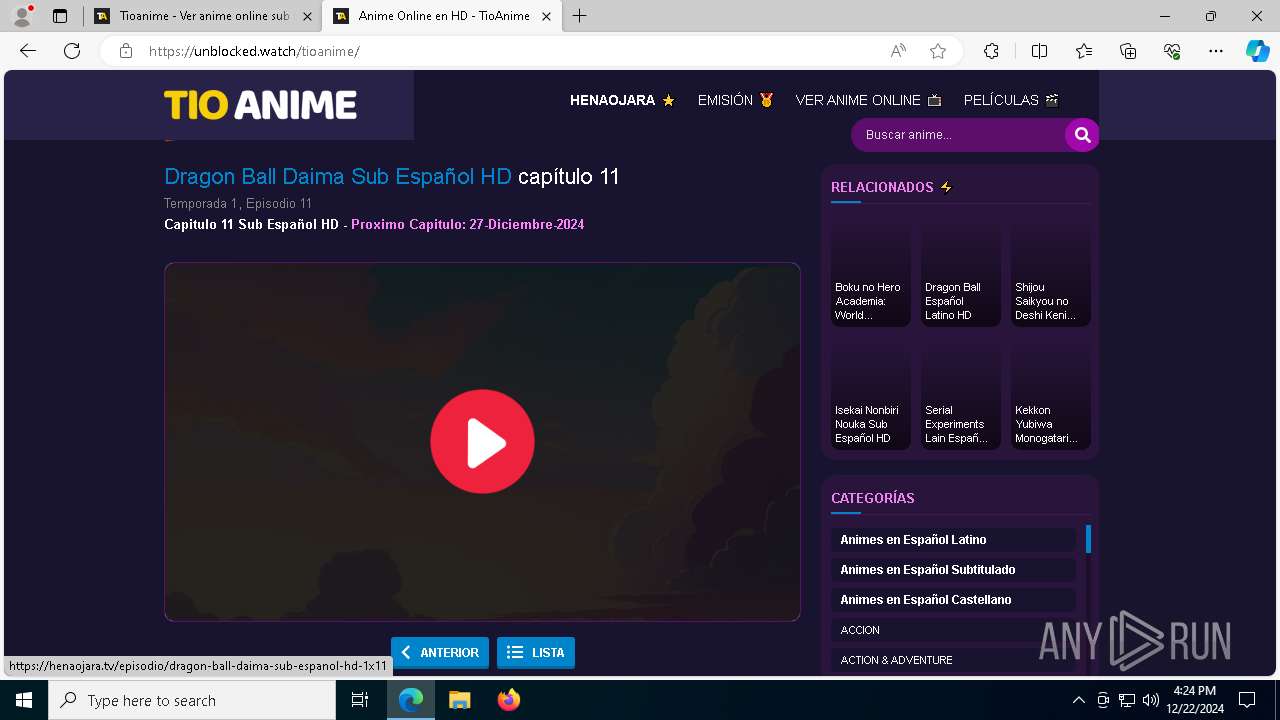Click the categories list scrollbar

tap(1088, 540)
